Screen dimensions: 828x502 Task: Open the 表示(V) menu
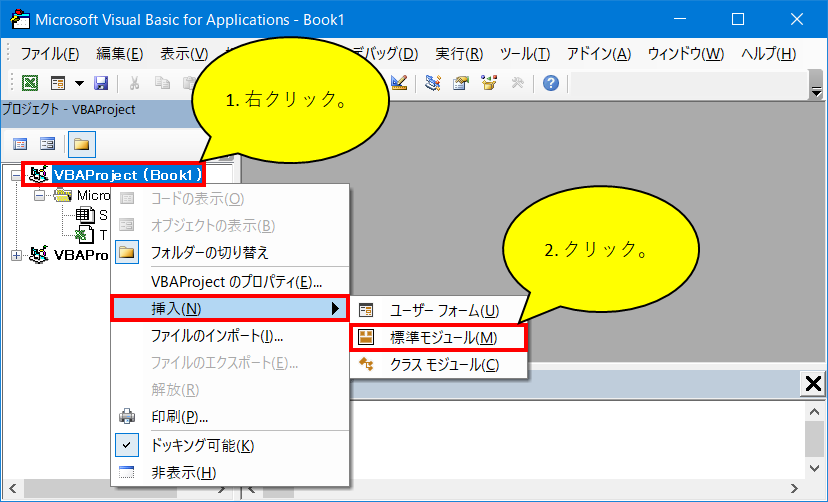[x=184, y=54]
